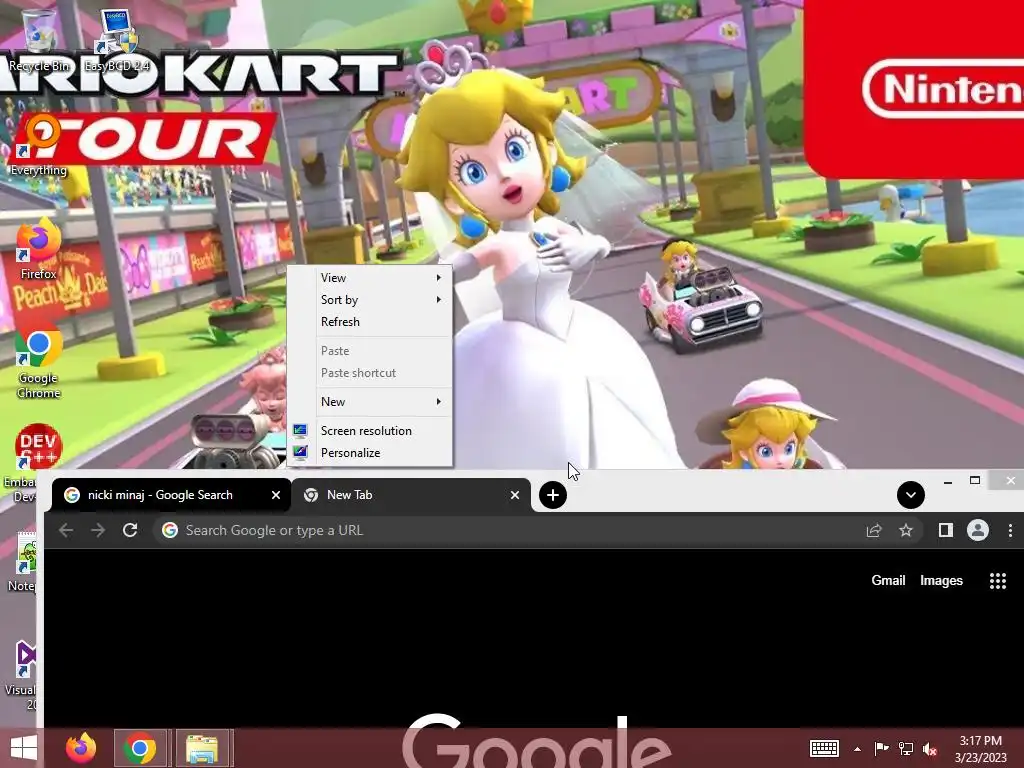Switch to nicki minaj - Google Search tab
Screen dimensions: 1024x768
[x=171, y=495]
